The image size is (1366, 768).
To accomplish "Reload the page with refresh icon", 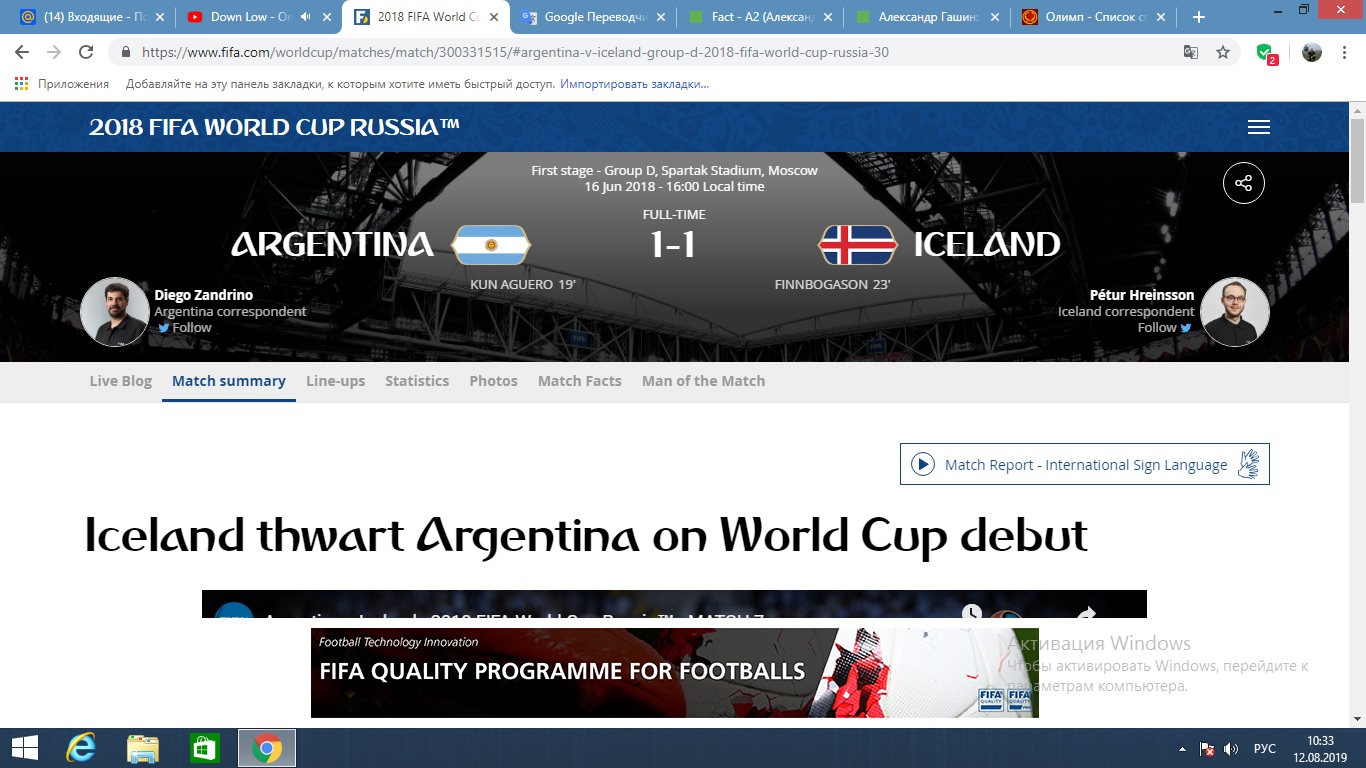I will click(x=86, y=53).
